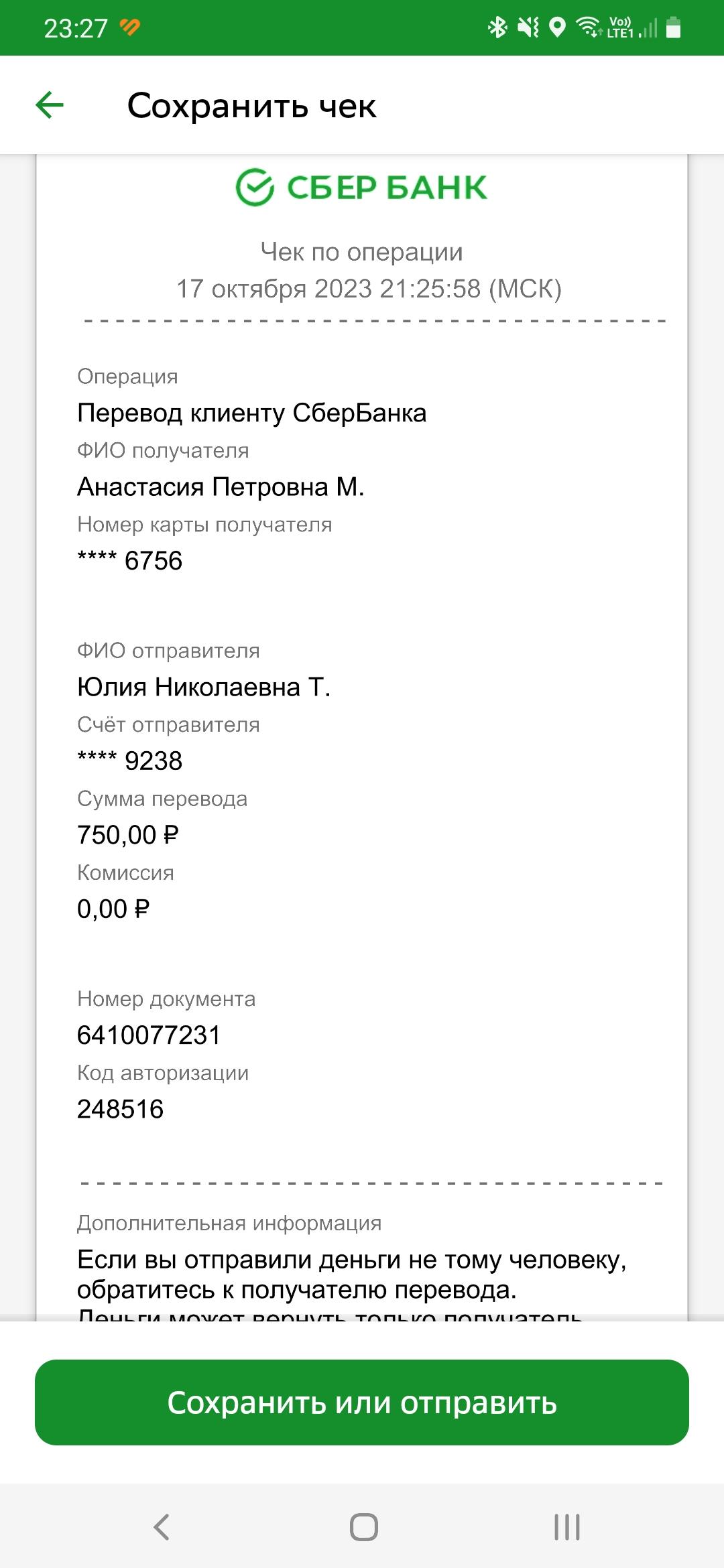Tap the Sber checkmark logo icon

pos(255,187)
